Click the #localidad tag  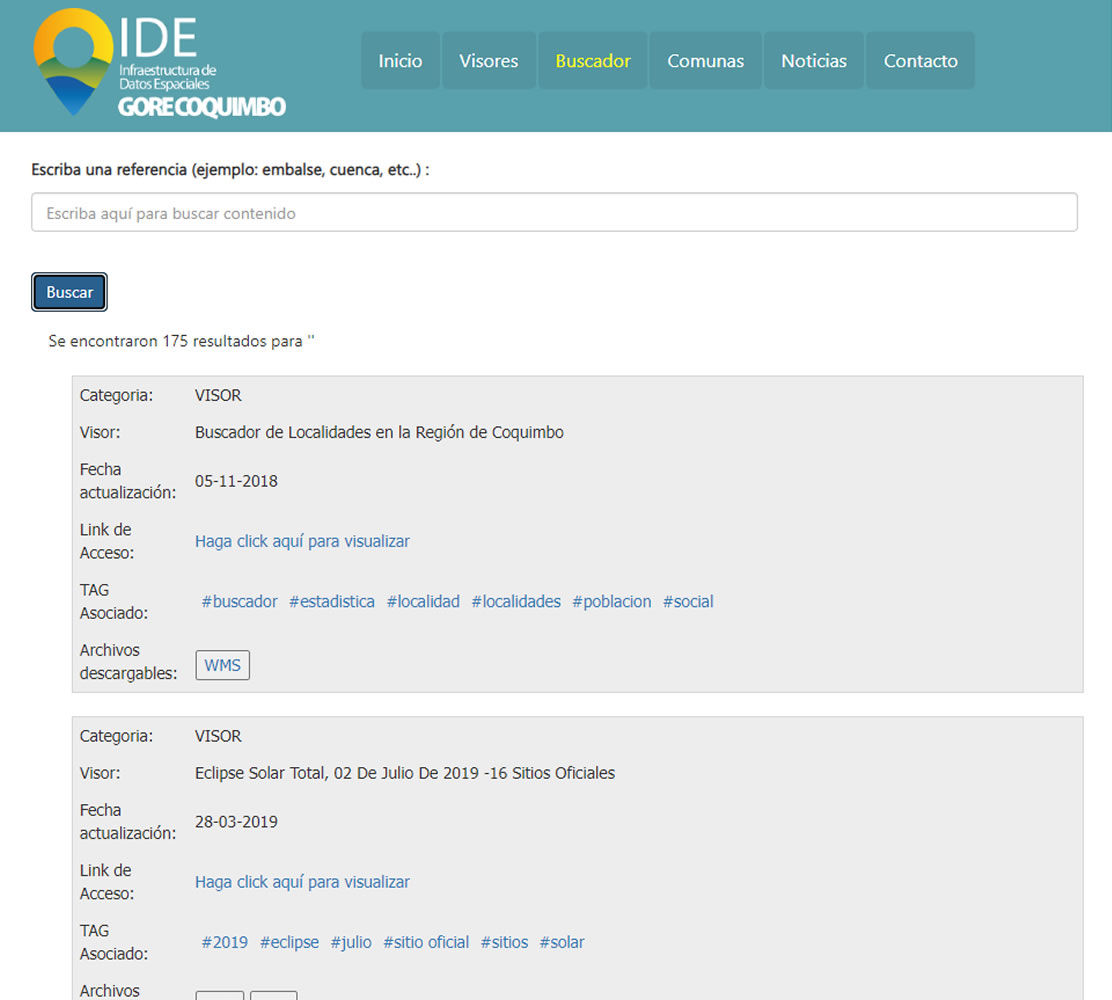click(x=423, y=601)
